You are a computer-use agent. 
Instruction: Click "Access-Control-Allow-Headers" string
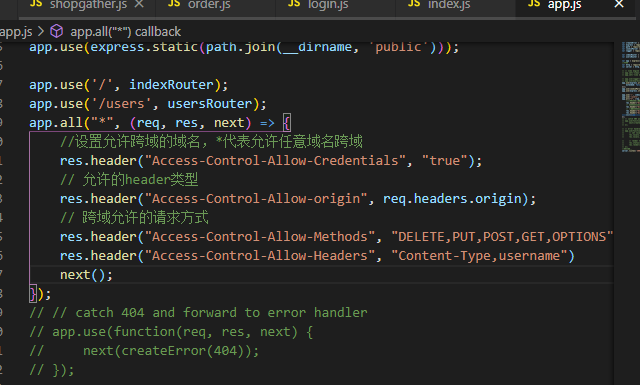[x=260, y=256]
